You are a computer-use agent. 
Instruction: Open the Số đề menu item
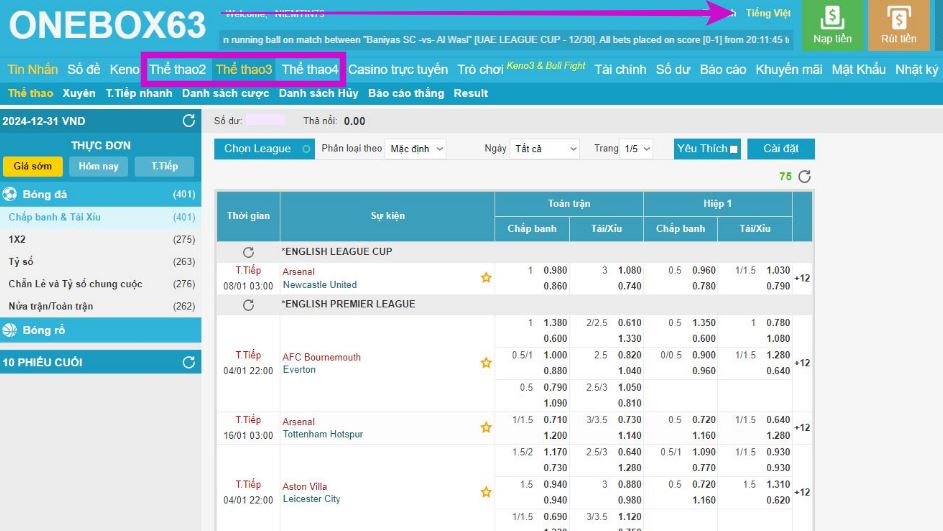coord(84,69)
